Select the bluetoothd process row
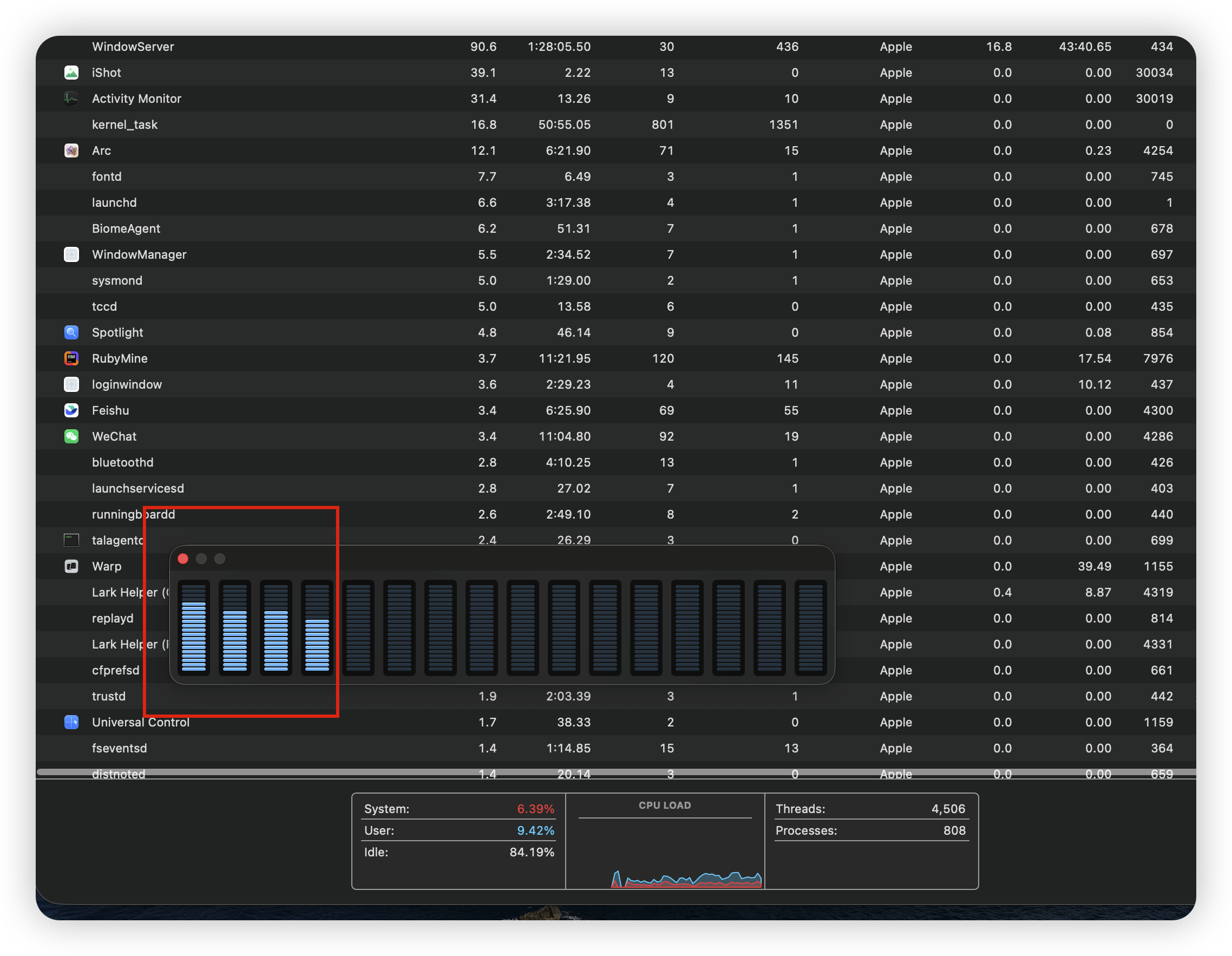 [122, 462]
